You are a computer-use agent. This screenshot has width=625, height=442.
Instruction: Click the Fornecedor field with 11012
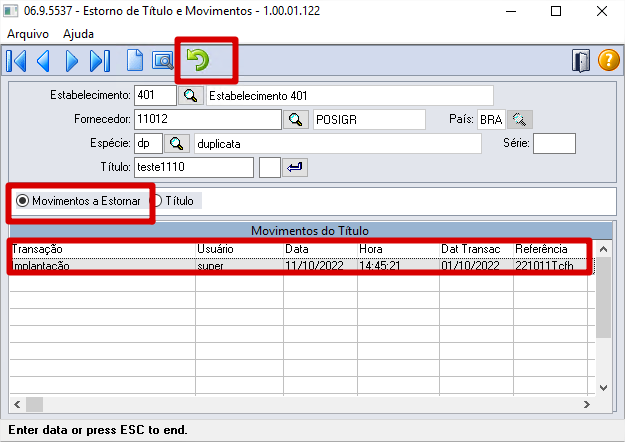point(208,119)
